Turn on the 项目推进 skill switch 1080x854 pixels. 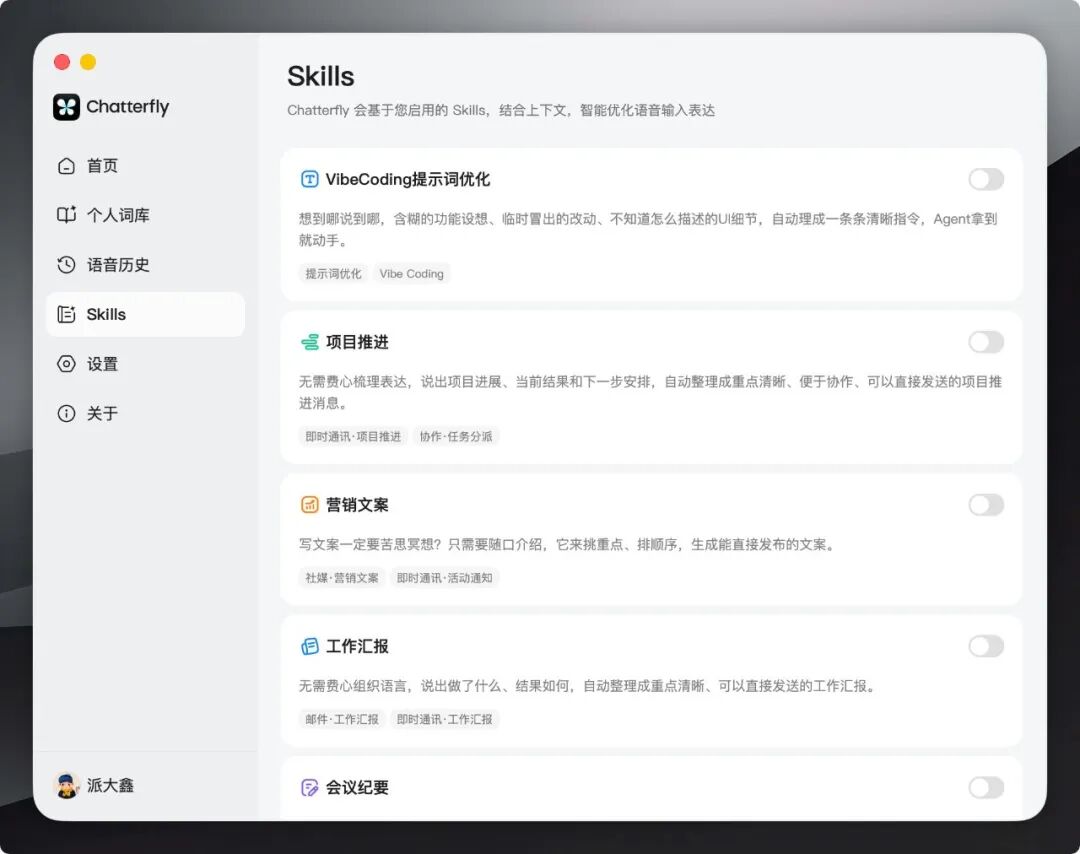click(x=986, y=342)
